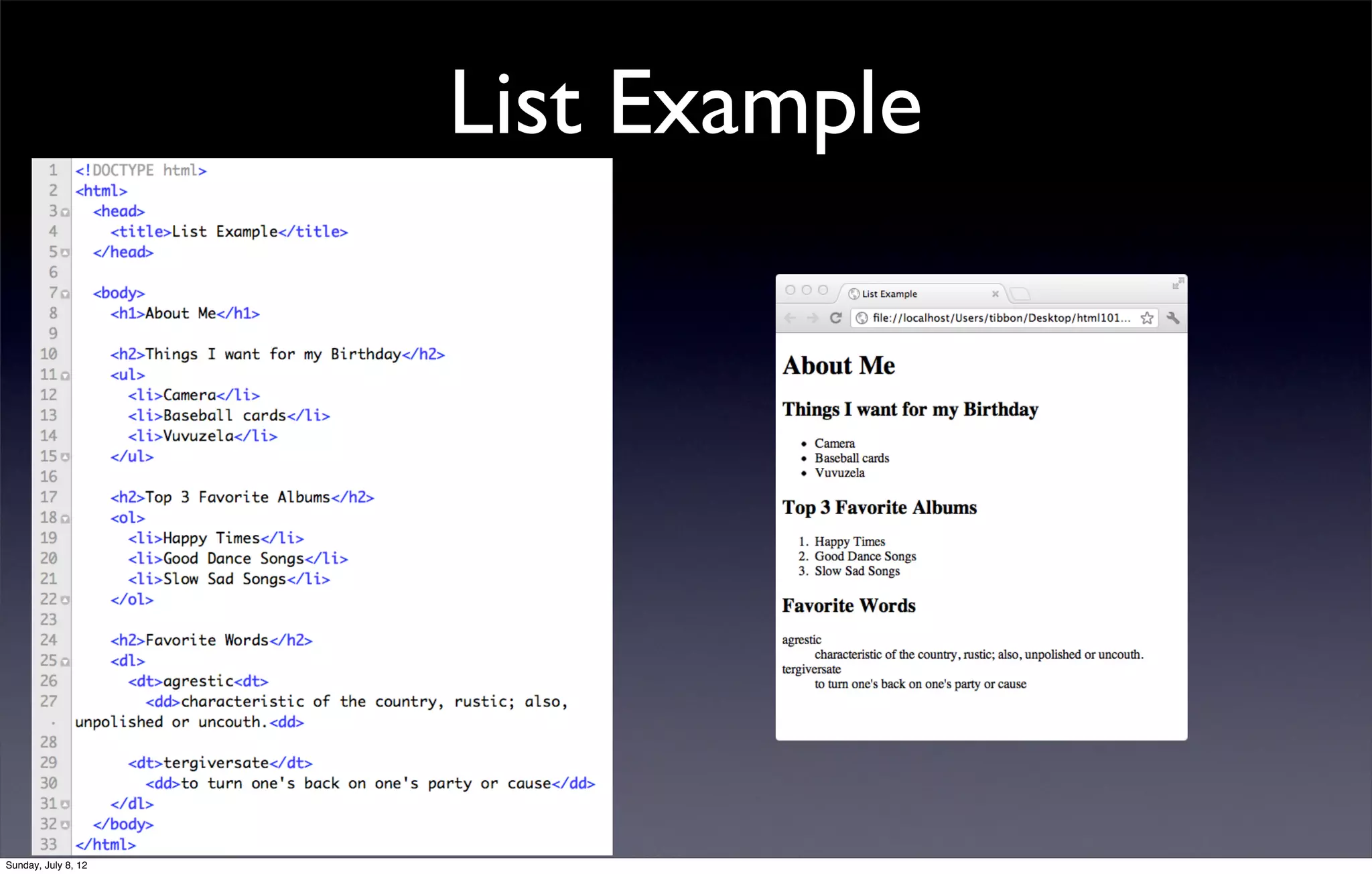Select the List Example browser tab

922,294
